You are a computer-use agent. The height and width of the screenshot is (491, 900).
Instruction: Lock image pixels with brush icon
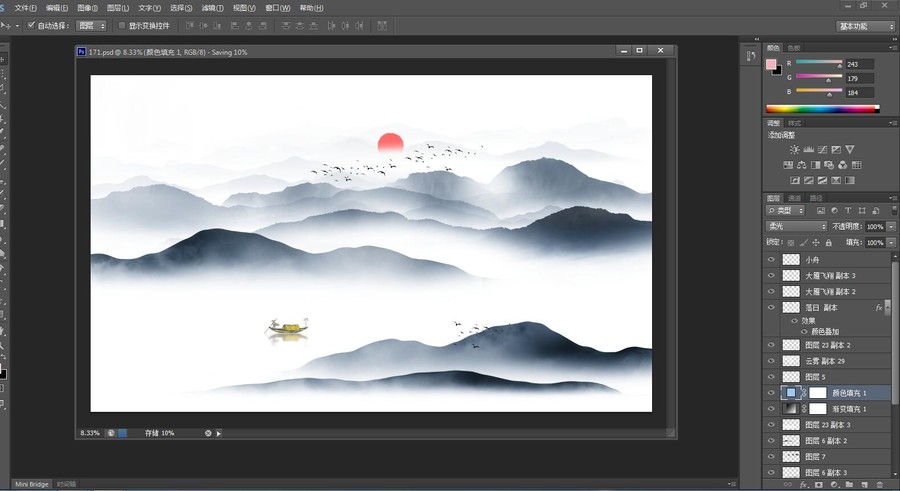[804, 243]
